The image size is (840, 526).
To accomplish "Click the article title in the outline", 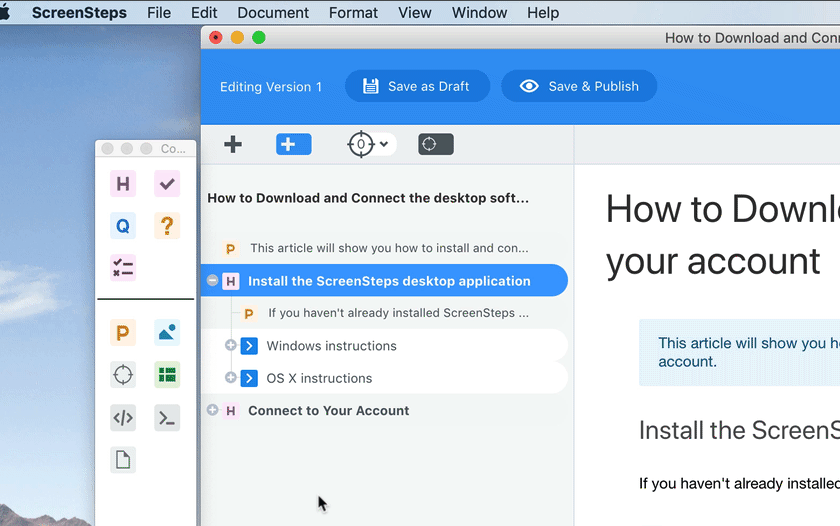I will click(x=368, y=198).
